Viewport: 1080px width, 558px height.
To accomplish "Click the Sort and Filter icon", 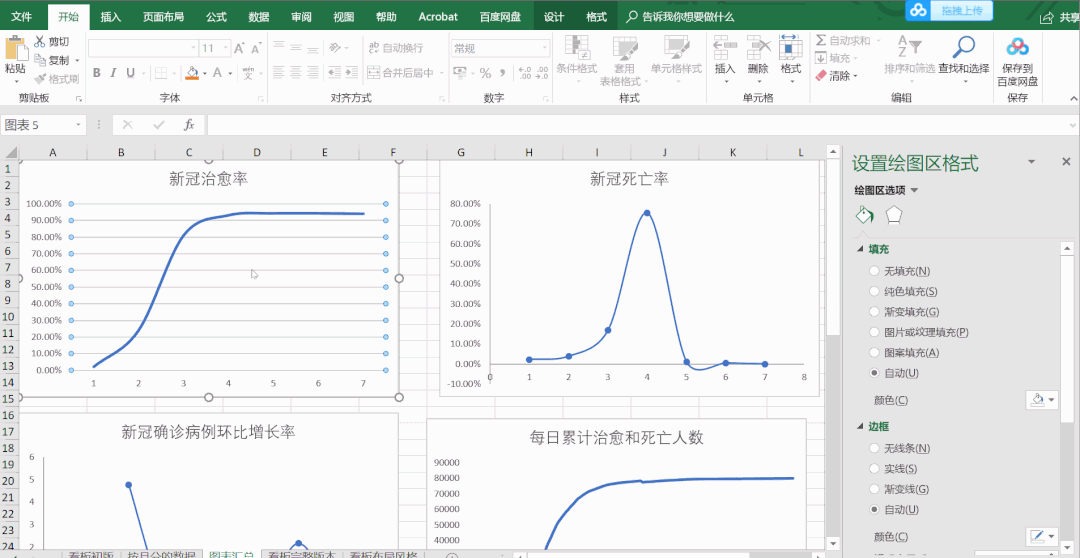I will 910,48.
